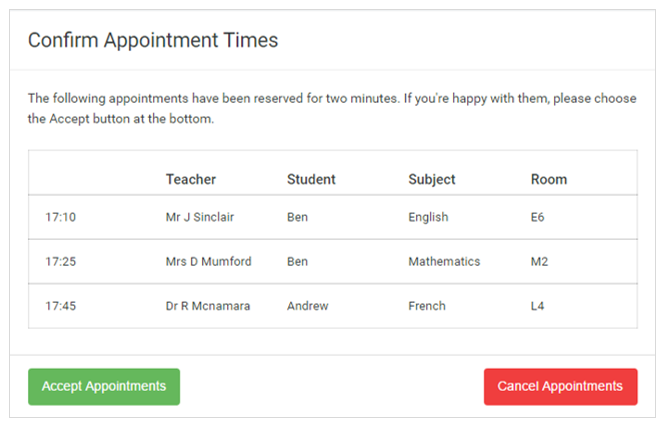
Task: Select the 17:25 appointment time
Action: coord(60,262)
